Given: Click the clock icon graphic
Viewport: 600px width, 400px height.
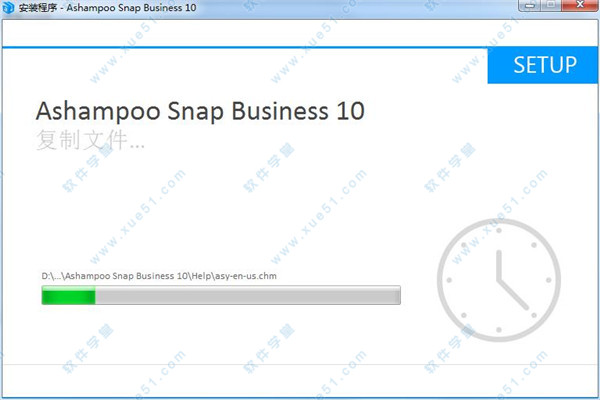Looking at the screenshot, I should pyautogui.click(x=499, y=280).
